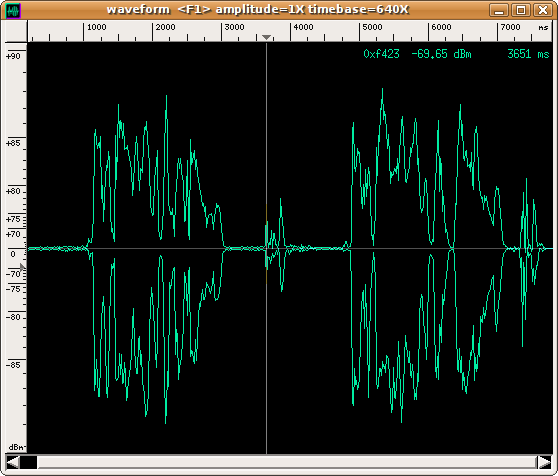Click the 0 level on amplitude scale
Image resolution: width=558 pixels, height=476 pixels.
coord(13,254)
